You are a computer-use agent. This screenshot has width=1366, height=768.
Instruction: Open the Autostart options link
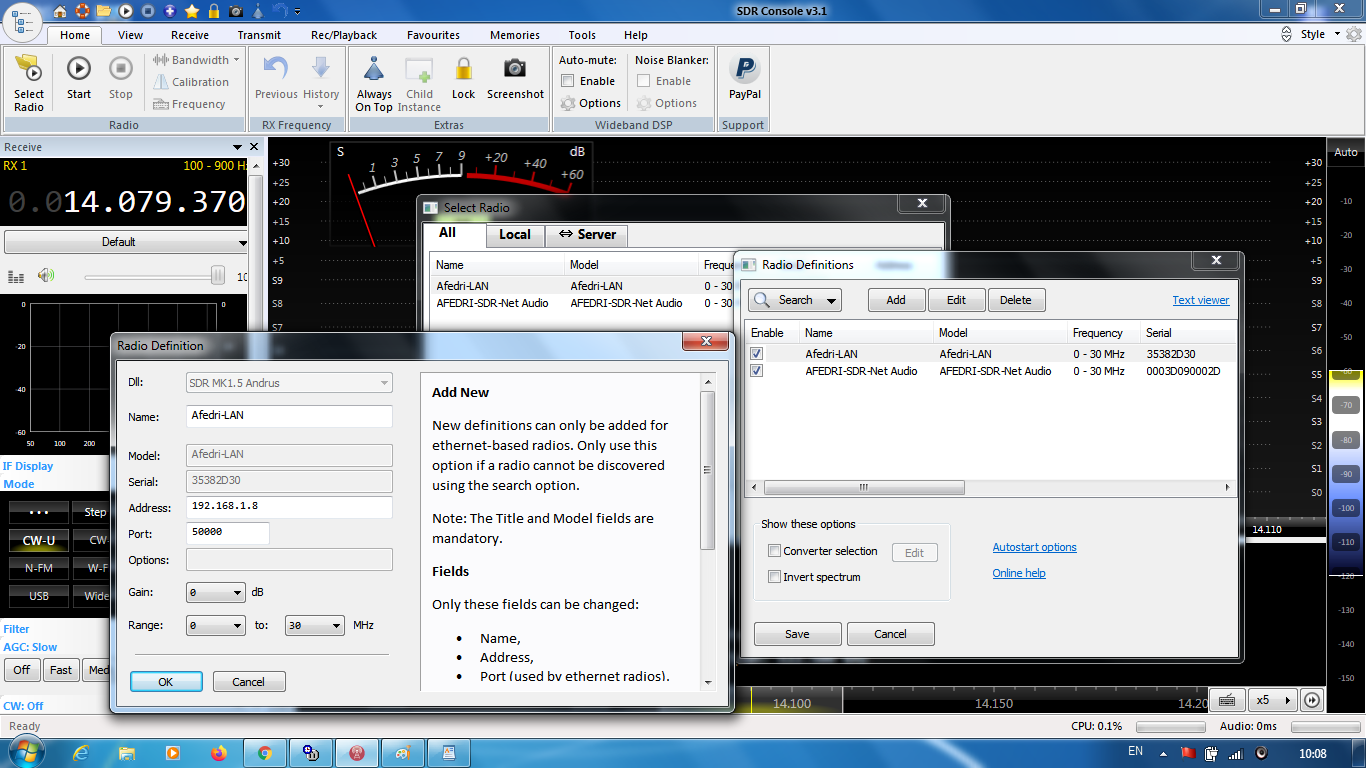pyautogui.click(x=1034, y=547)
